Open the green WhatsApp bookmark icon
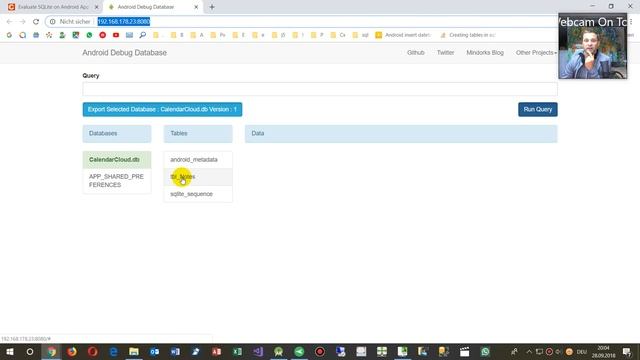The width and height of the screenshot is (640, 360). pos(89,35)
